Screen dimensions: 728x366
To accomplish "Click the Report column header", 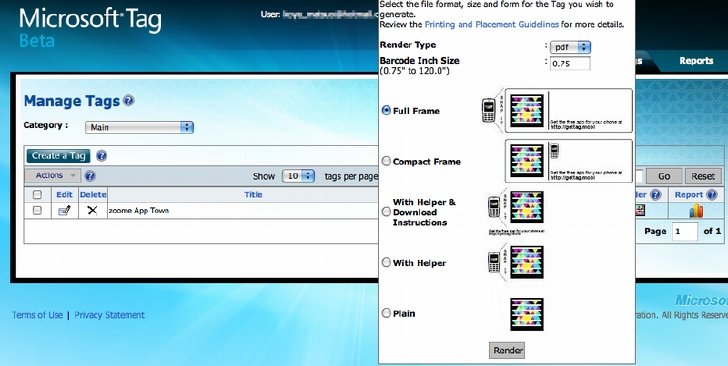I will pos(689,195).
